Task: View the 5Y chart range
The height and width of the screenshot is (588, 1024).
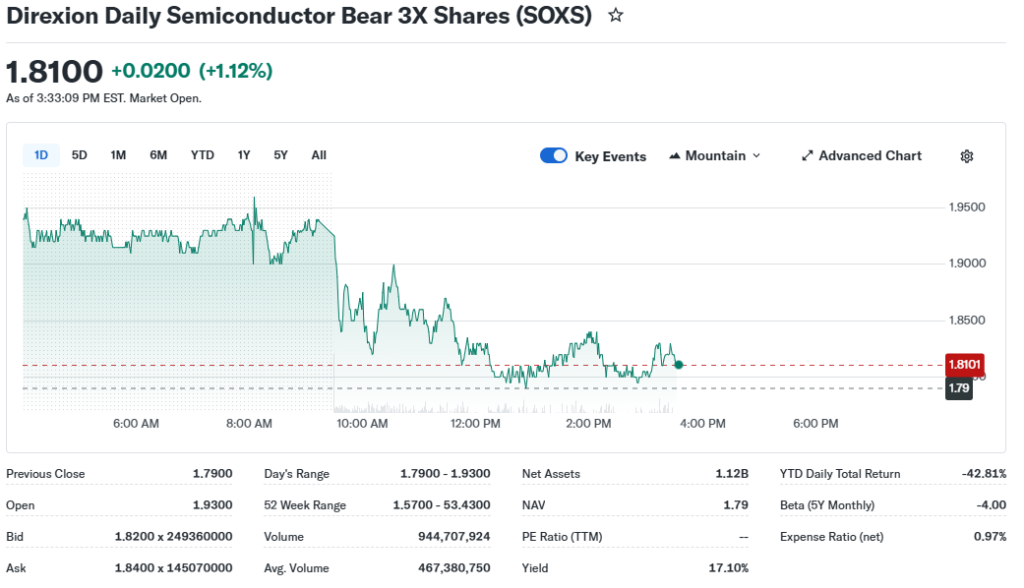Action: (x=281, y=155)
